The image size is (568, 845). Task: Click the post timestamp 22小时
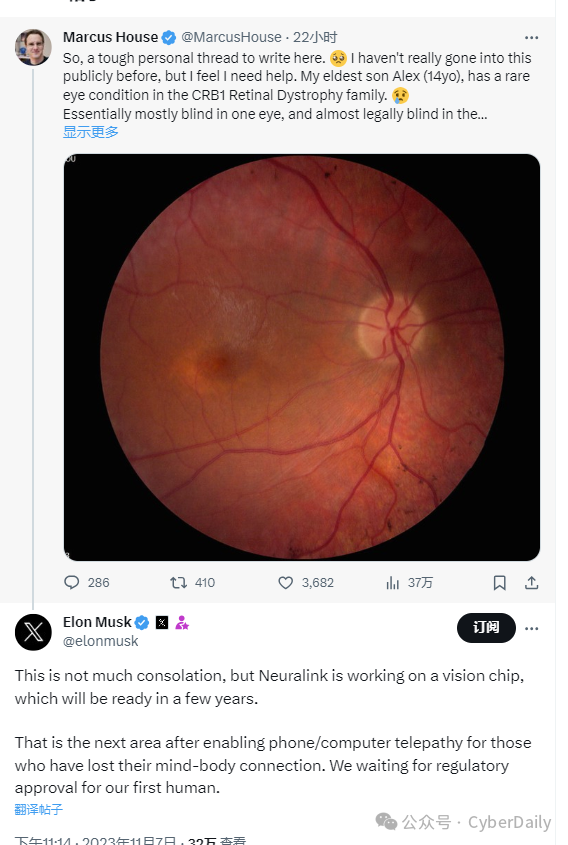pos(315,37)
